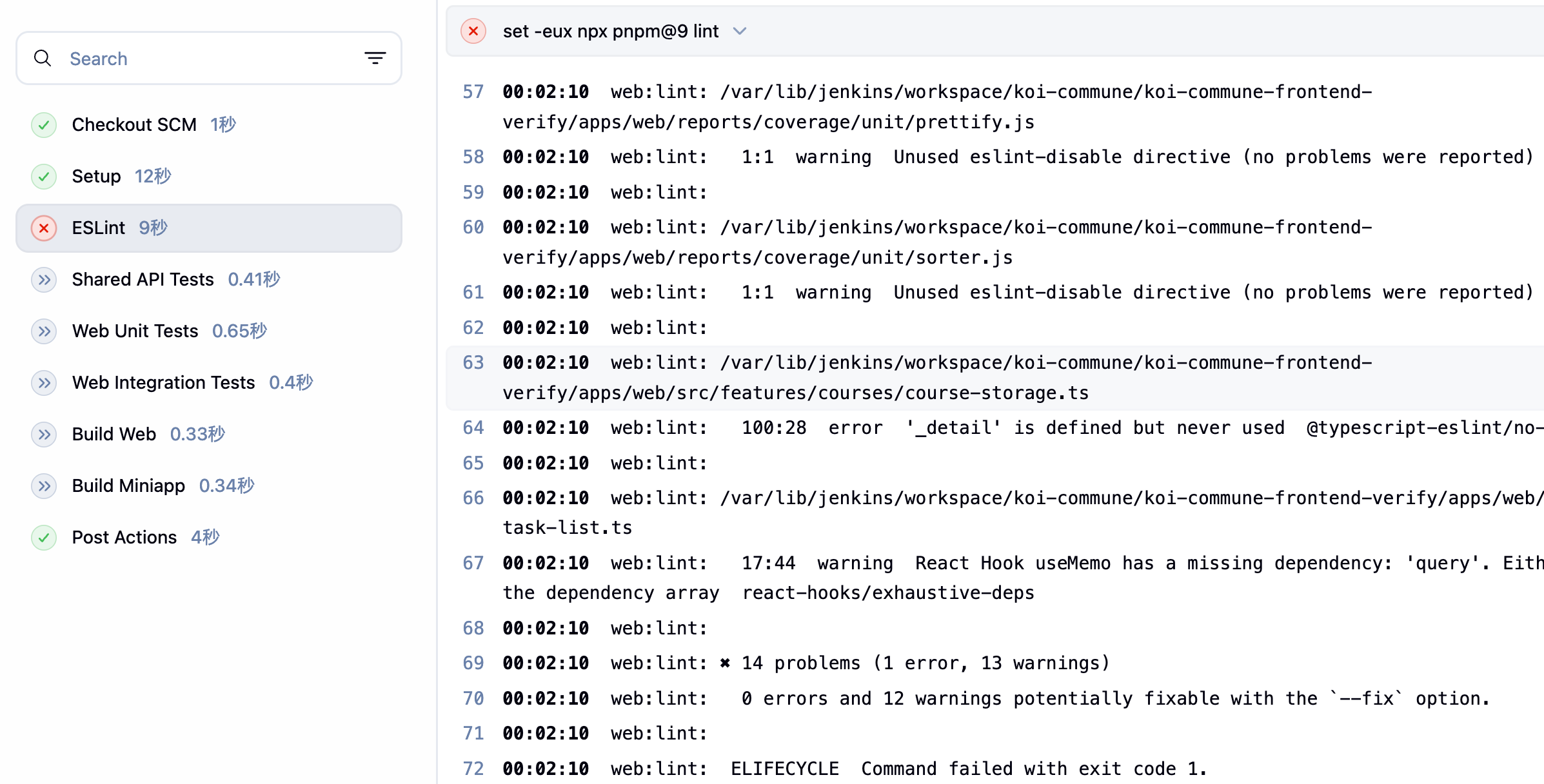
Task: Click Post Actions green success icon
Action: coord(44,537)
